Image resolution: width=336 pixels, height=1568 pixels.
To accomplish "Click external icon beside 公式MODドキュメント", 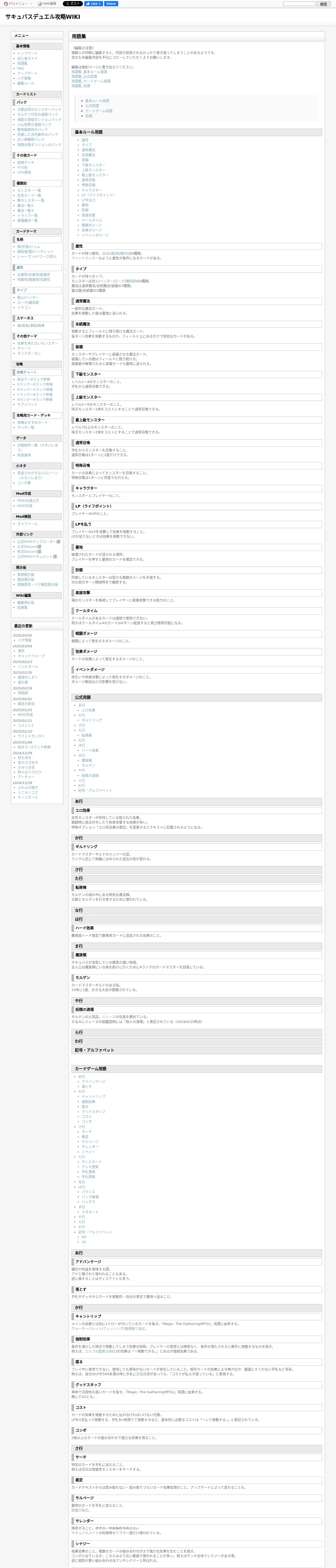I will [x=55, y=556].
